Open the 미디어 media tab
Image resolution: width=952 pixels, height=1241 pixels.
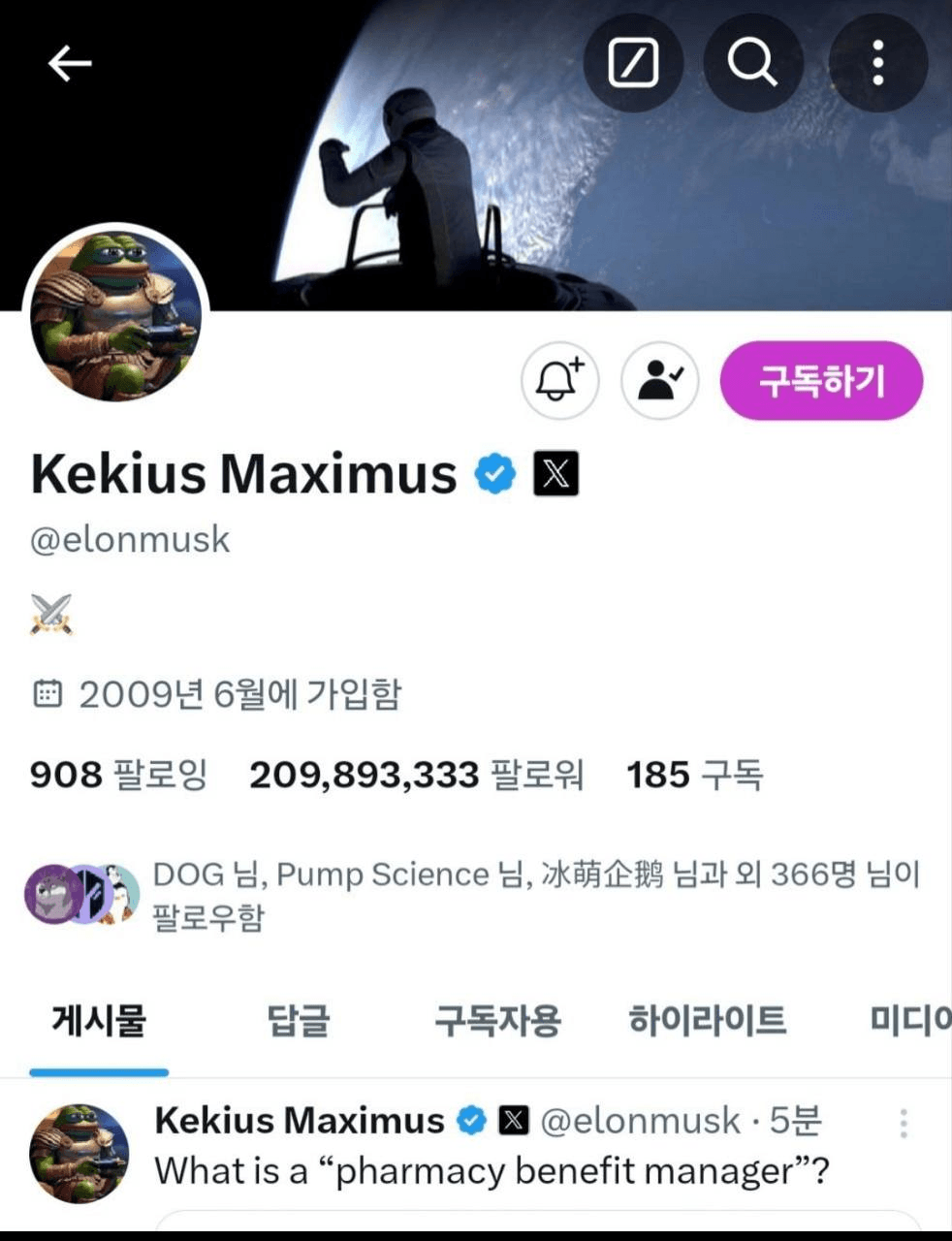(910, 1020)
